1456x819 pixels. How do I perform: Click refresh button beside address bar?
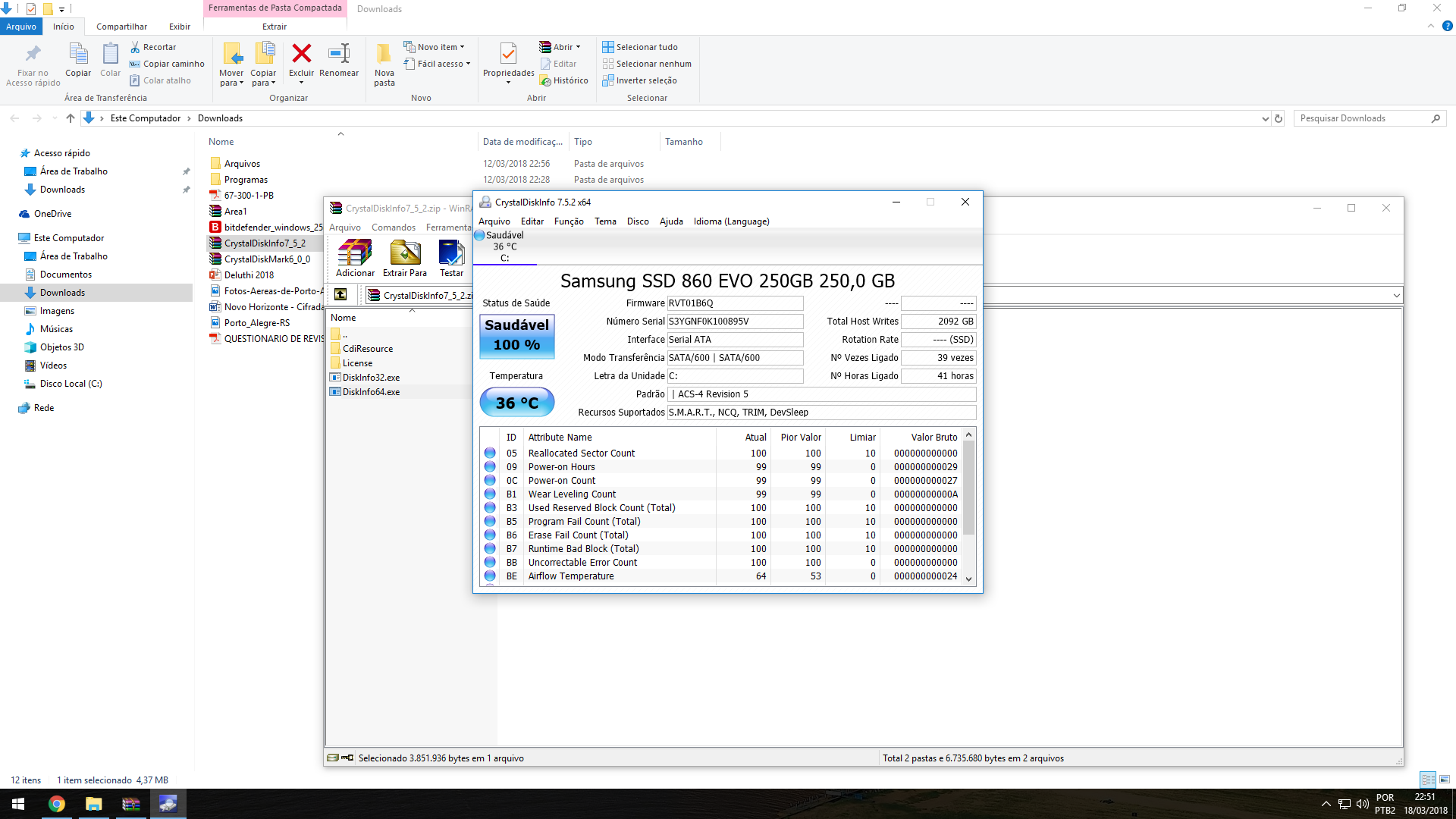[1279, 118]
